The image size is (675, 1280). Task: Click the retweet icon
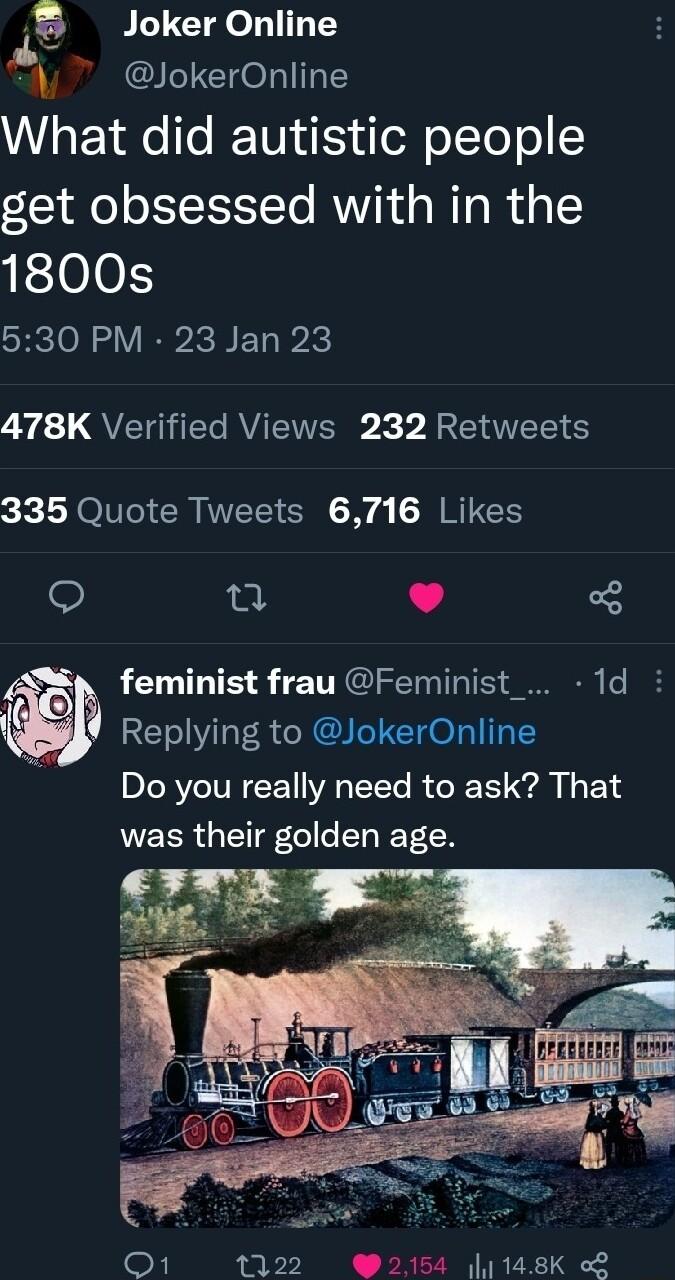click(x=245, y=599)
